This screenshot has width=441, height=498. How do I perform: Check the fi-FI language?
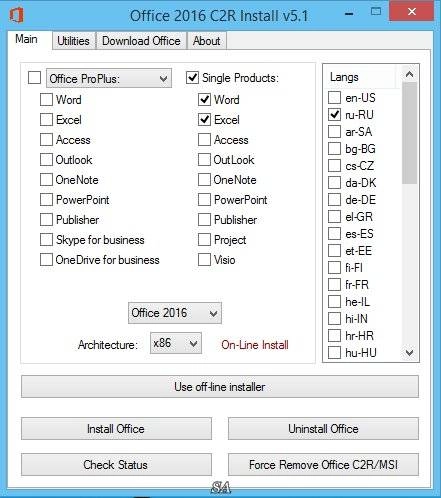click(x=334, y=268)
